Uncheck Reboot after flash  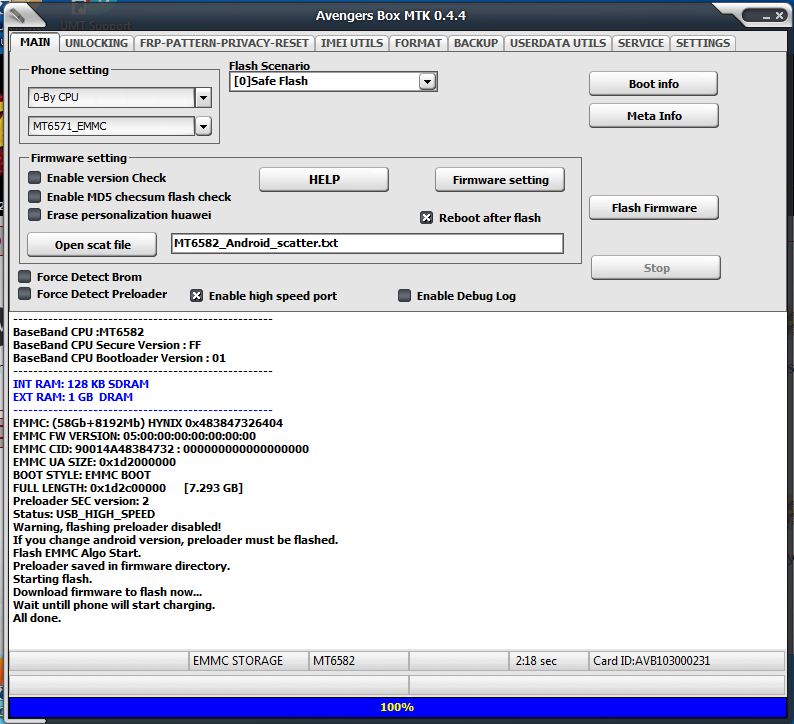(x=426, y=218)
